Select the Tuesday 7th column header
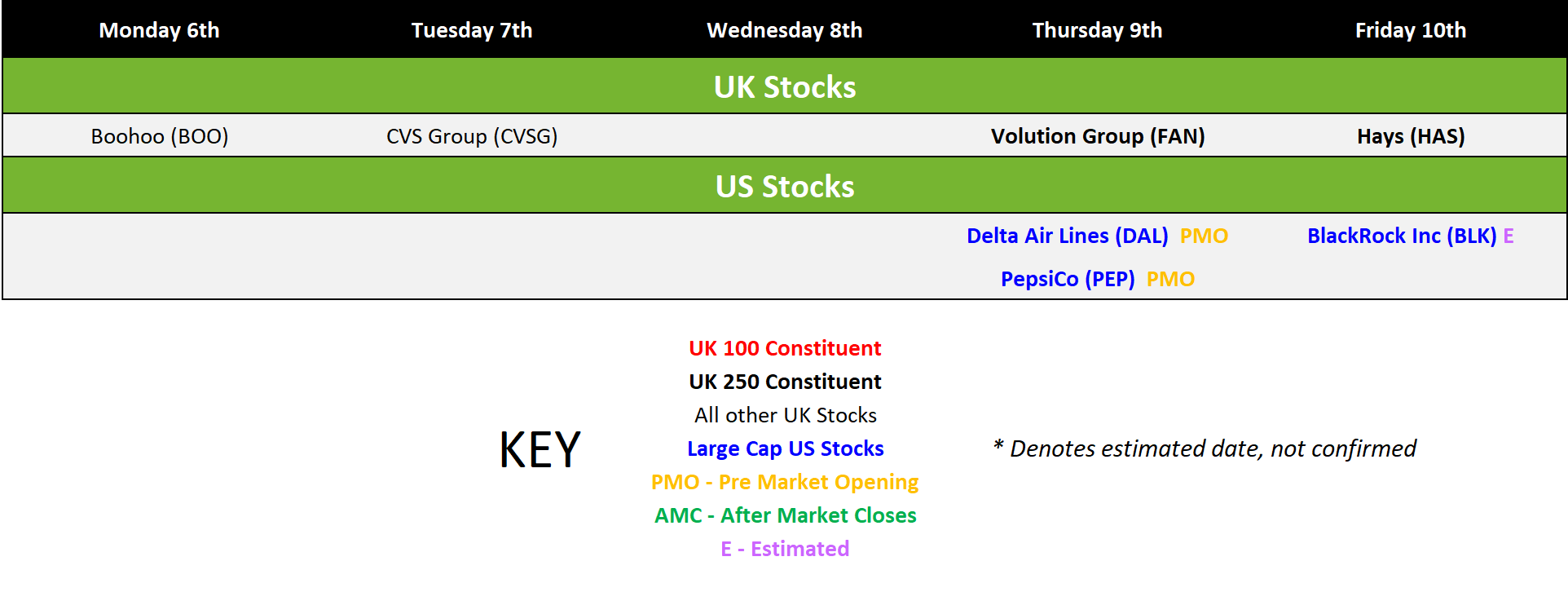The width and height of the screenshot is (1568, 592). 471,30
